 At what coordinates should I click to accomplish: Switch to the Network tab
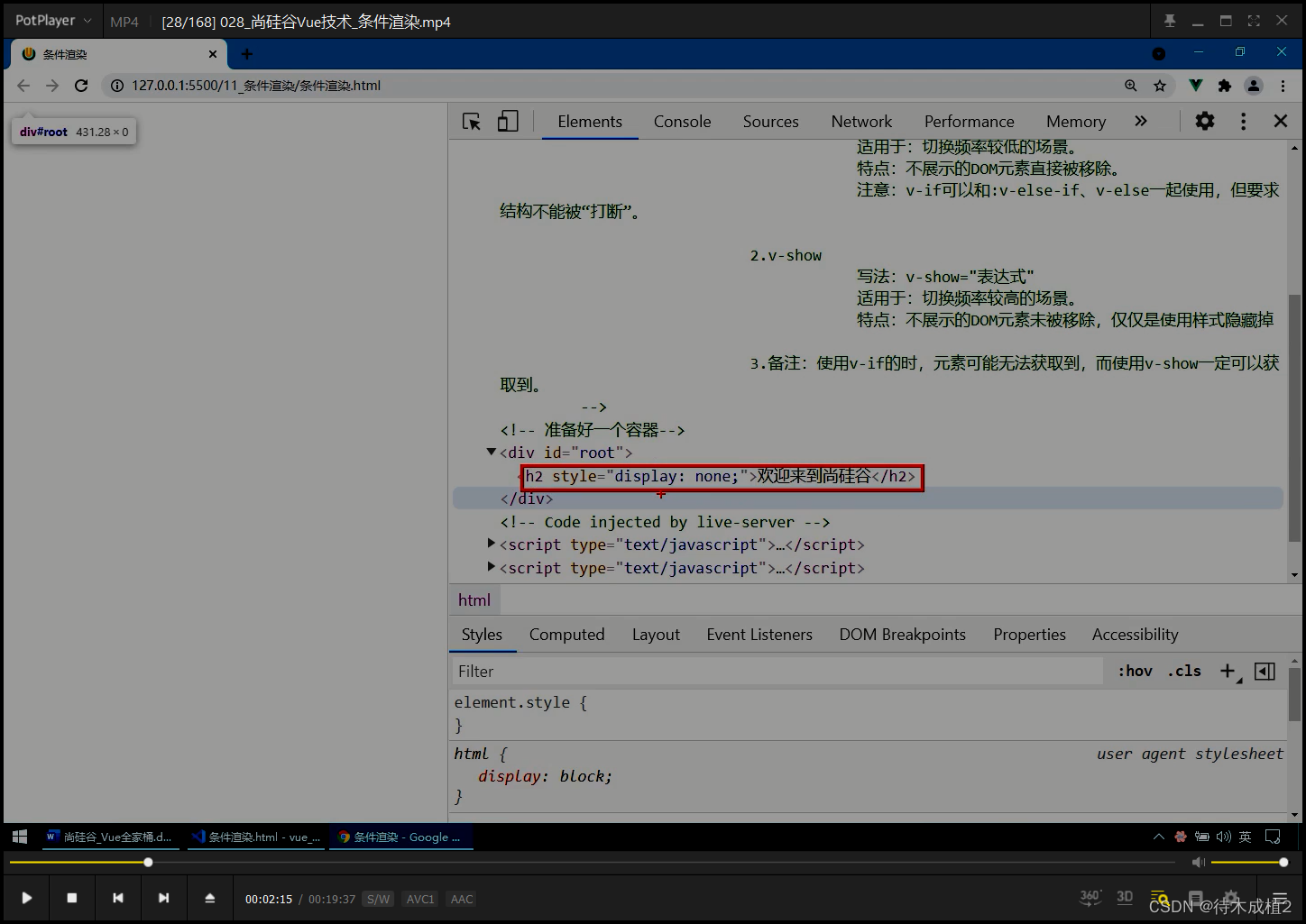pos(861,122)
